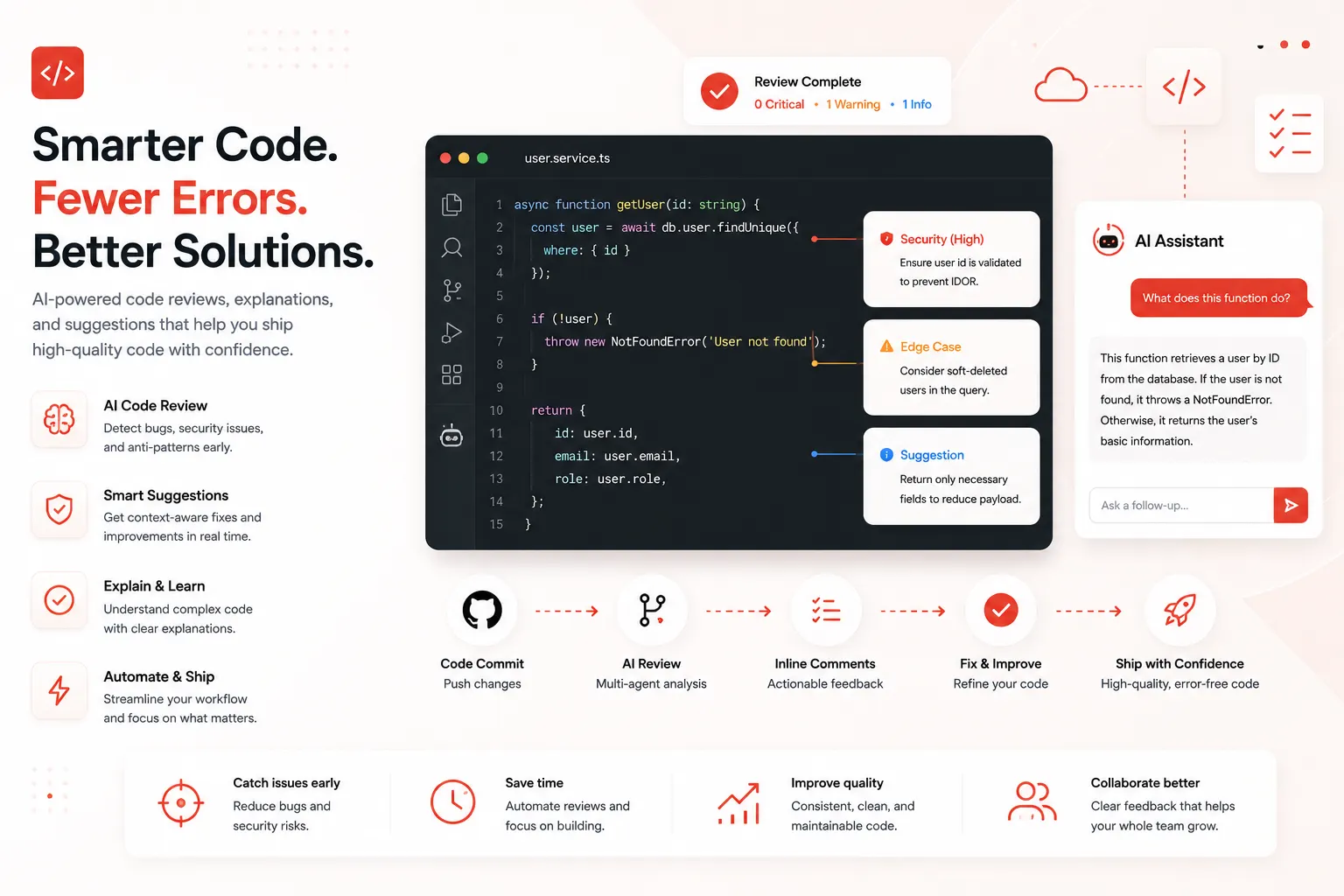Click the Improve quality chart icon
Screen dimensions: 1344x896
click(738, 803)
